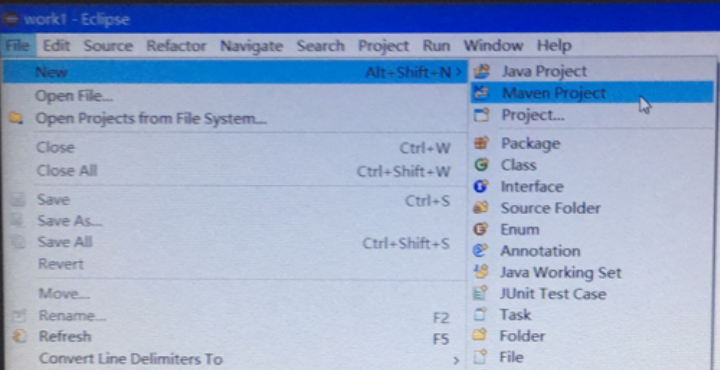Click the JUnit Test Case icon

click(480, 293)
